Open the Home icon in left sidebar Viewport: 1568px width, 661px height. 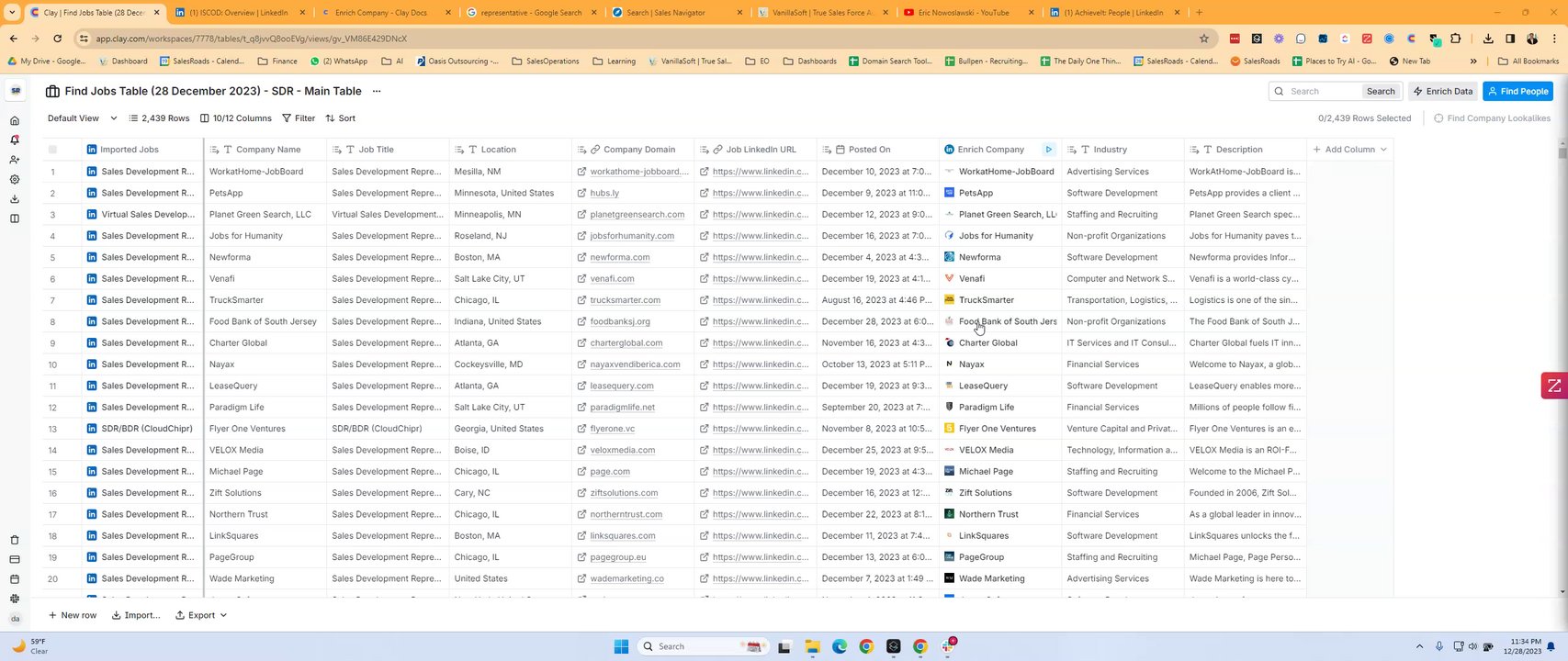pos(15,120)
